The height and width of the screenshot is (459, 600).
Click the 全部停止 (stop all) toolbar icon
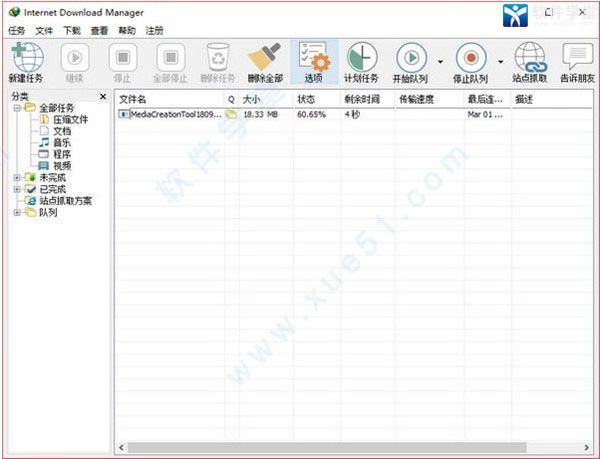(171, 57)
